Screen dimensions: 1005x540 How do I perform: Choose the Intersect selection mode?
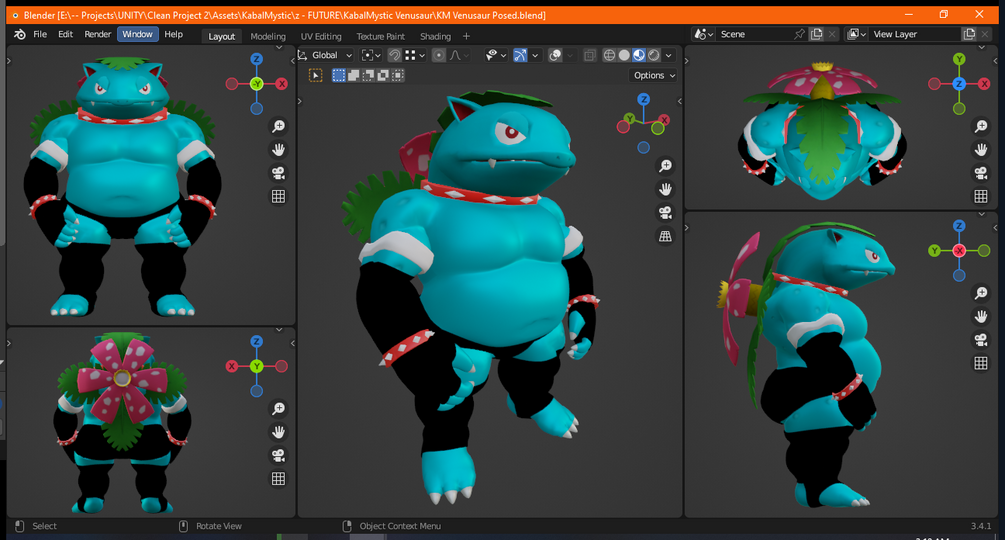click(398, 76)
